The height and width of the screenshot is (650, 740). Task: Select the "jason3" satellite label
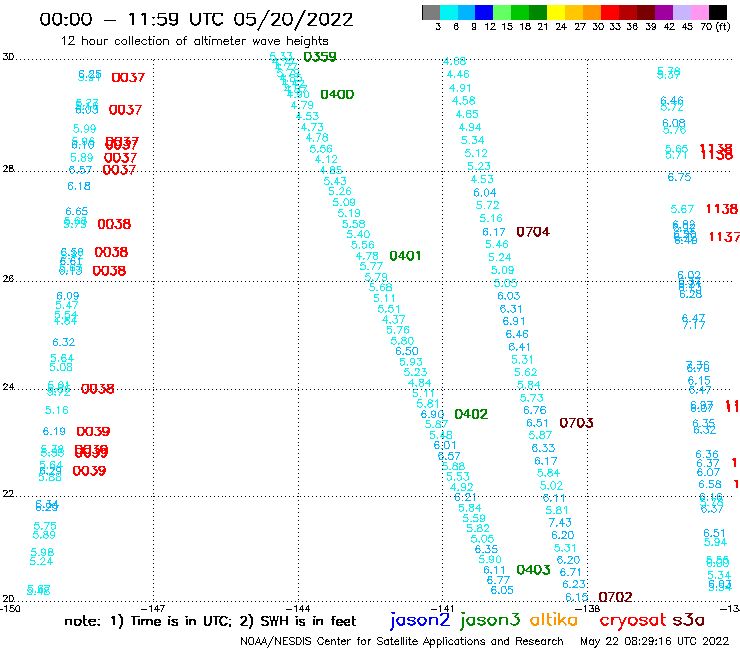490,620
